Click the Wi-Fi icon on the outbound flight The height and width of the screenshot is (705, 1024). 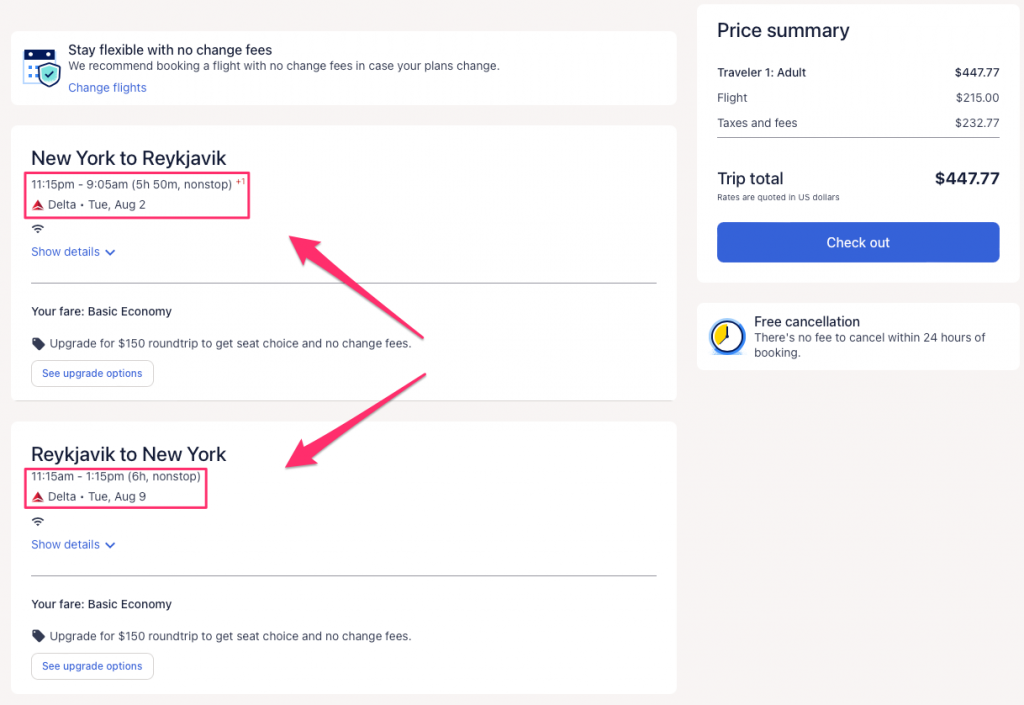click(x=38, y=229)
